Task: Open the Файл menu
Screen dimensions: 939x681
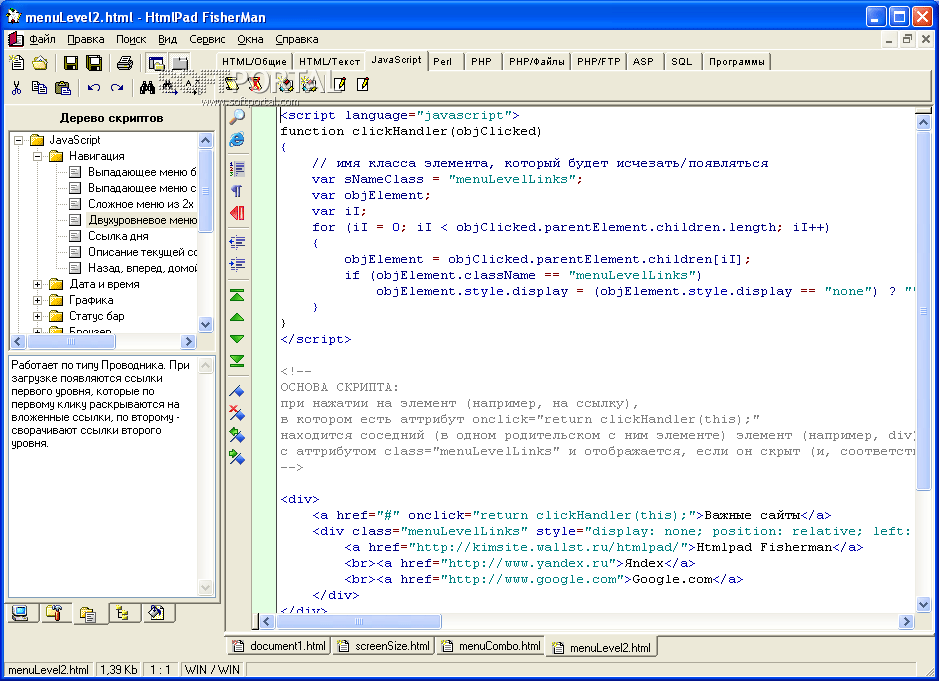Action: tap(42, 40)
